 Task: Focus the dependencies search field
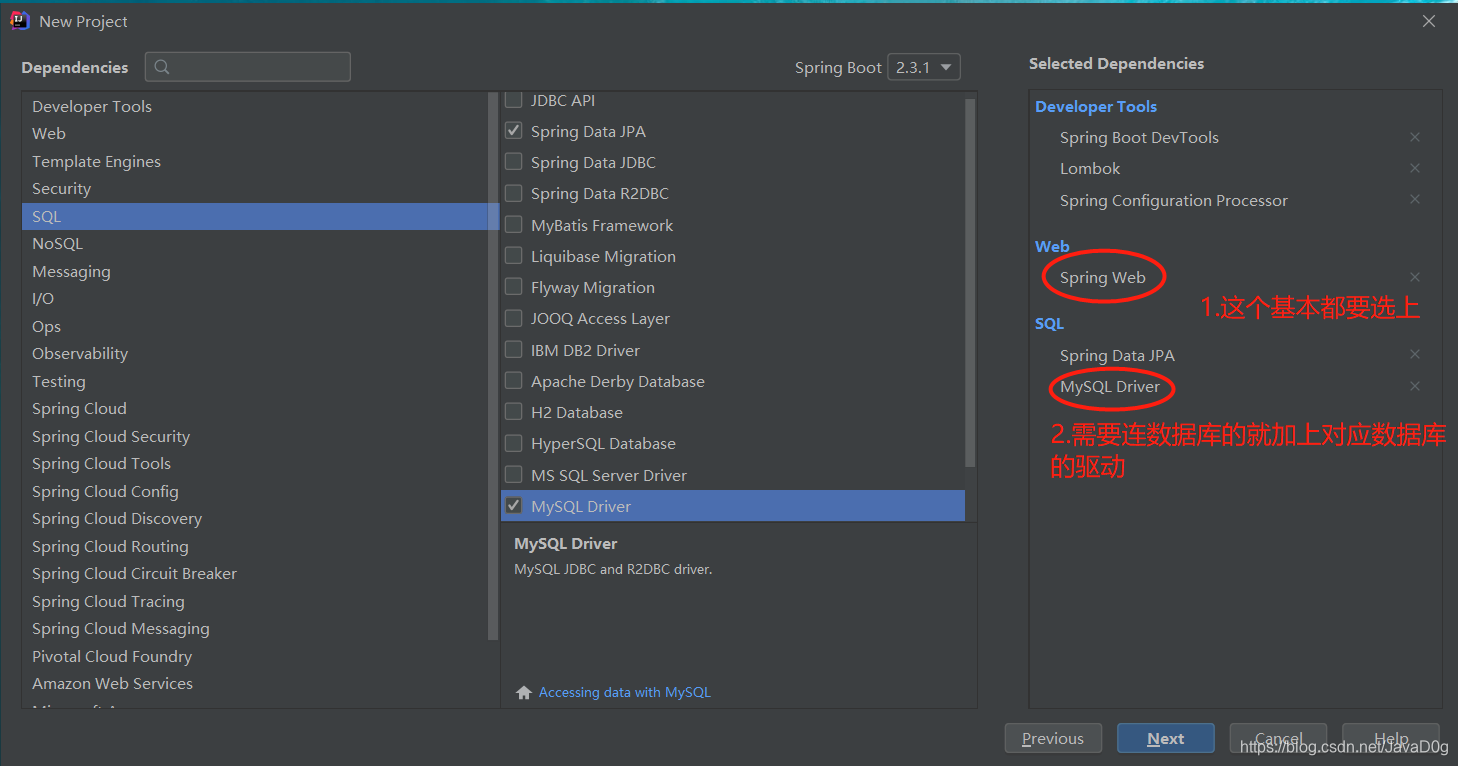pyautogui.click(x=248, y=67)
